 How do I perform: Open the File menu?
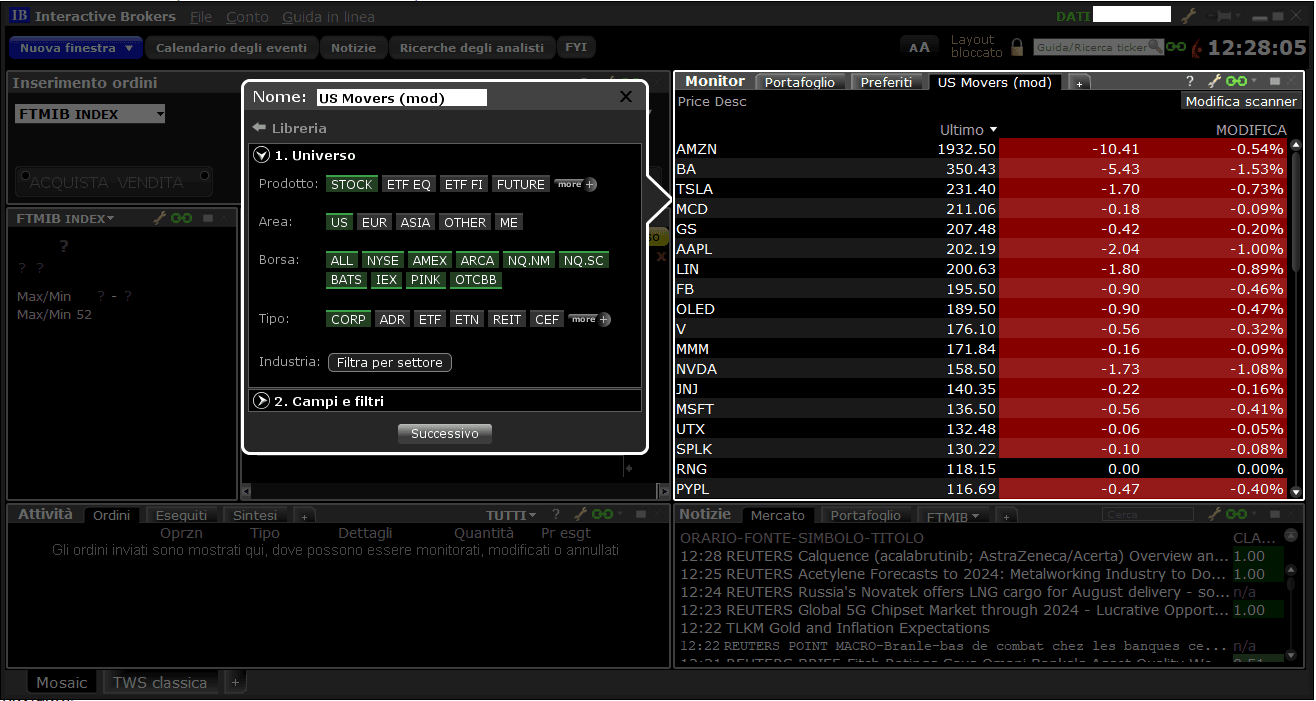(201, 17)
